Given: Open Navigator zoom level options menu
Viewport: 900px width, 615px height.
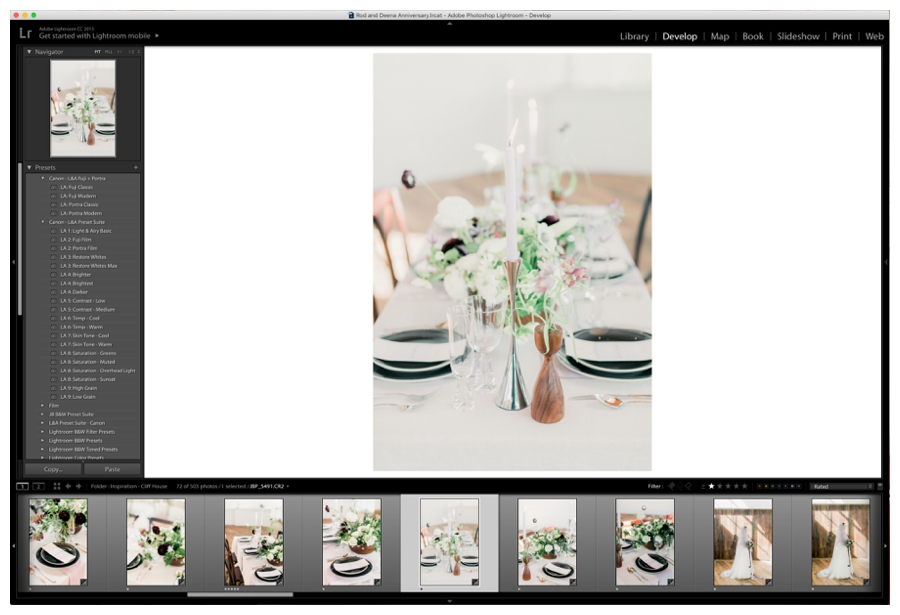Looking at the screenshot, I should click(x=138, y=52).
